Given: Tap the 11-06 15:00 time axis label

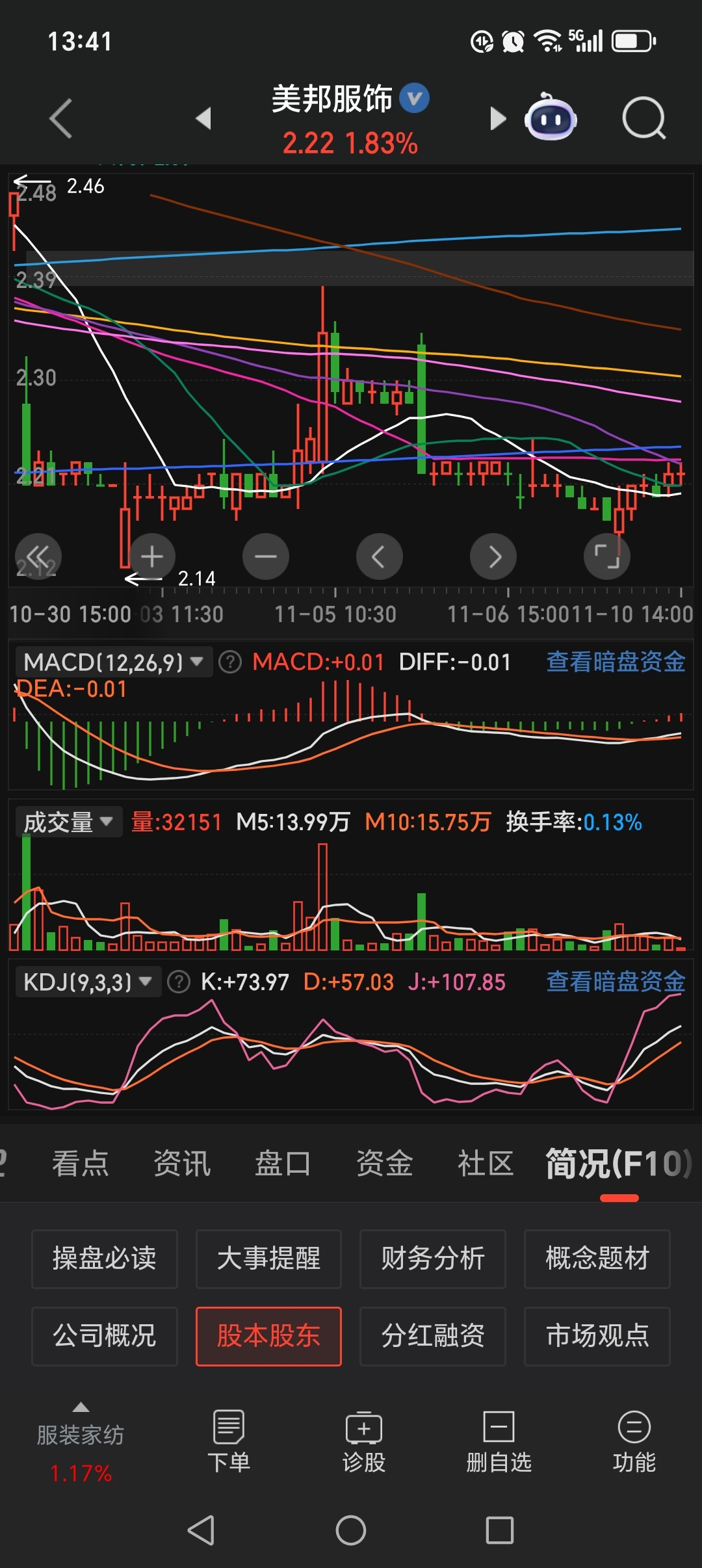Looking at the screenshot, I should (508, 614).
